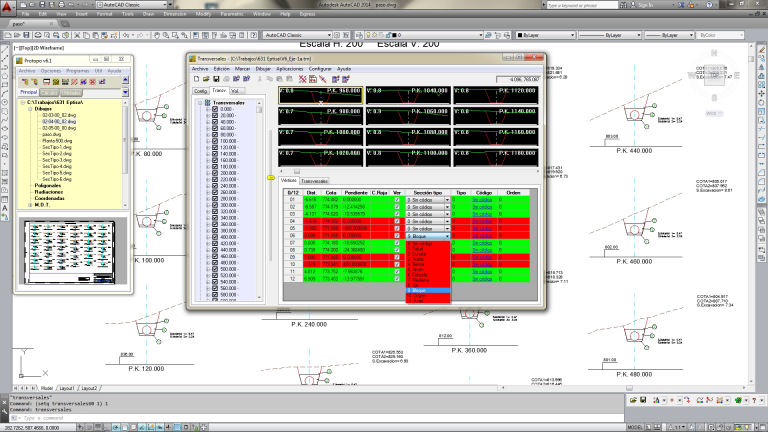Select the P.K. 1060.000 section thumbnail
Image resolution: width=768 pixels, height=432 pixels.
click(x=408, y=116)
